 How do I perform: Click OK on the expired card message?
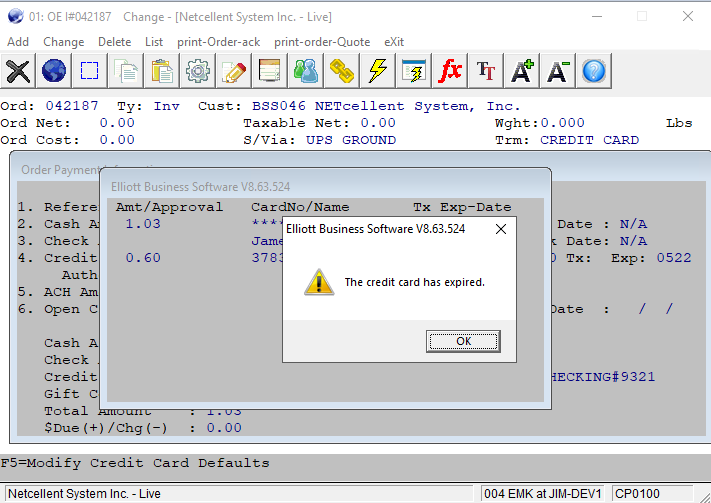coord(463,341)
